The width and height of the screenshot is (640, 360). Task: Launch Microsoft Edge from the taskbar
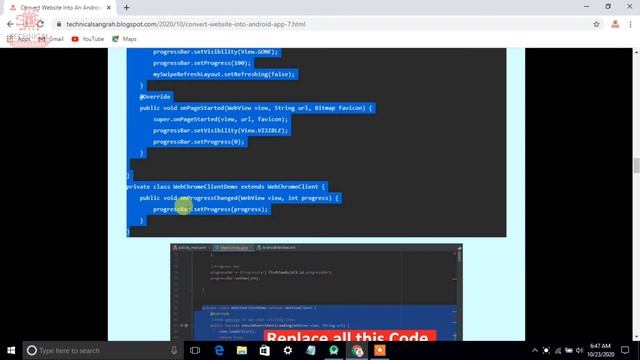pyautogui.click(x=219, y=350)
